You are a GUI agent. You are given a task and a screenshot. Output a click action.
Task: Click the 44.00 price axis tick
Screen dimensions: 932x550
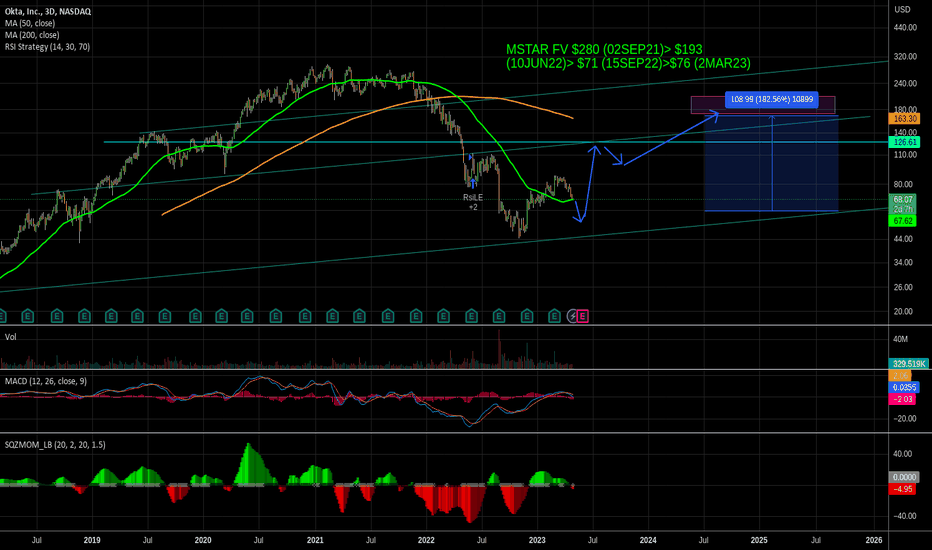pos(903,239)
